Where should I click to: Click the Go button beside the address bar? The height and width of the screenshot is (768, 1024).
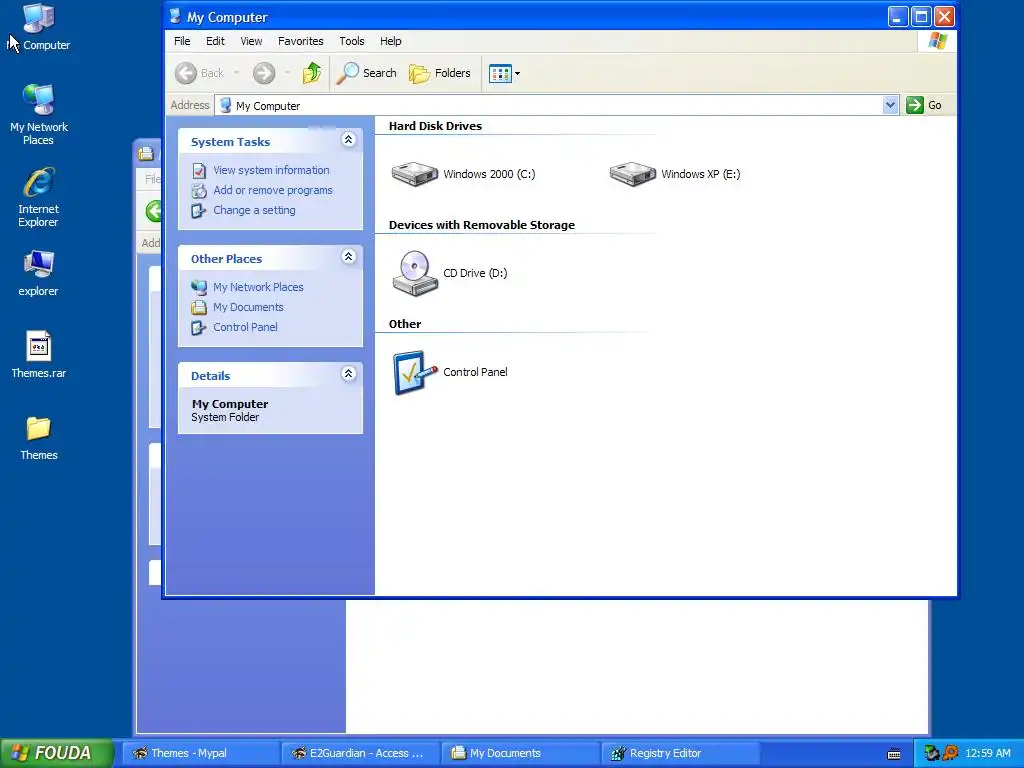click(923, 105)
